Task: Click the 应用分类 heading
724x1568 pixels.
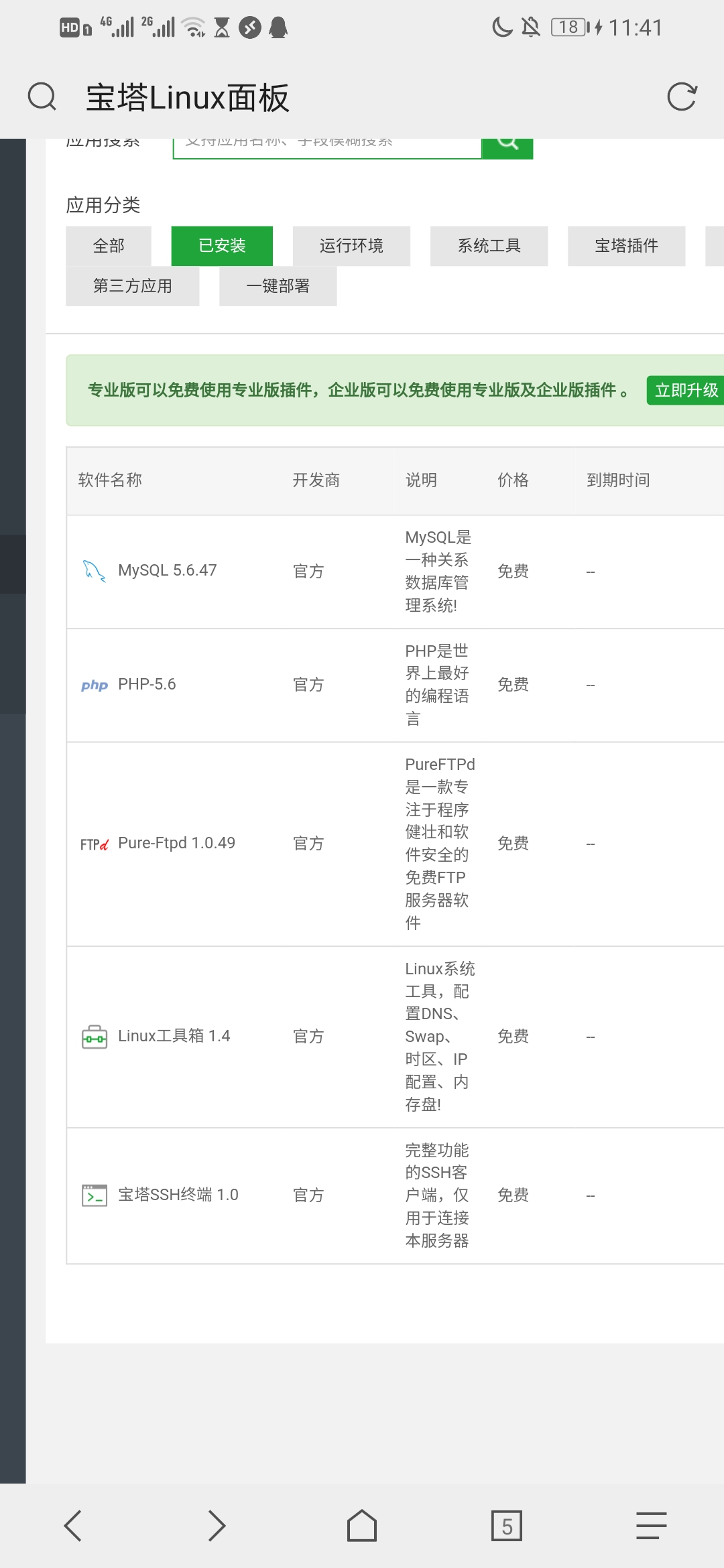Action: [x=103, y=205]
